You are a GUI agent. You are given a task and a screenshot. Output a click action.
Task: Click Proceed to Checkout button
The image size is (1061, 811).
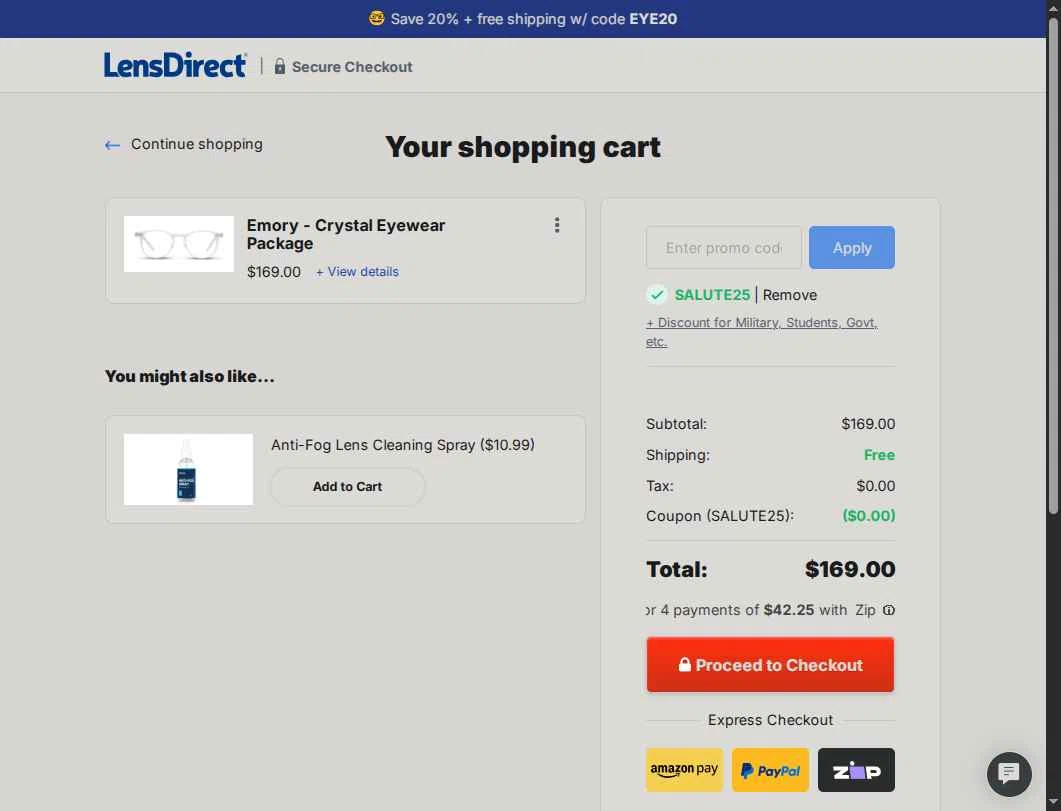pos(770,664)
